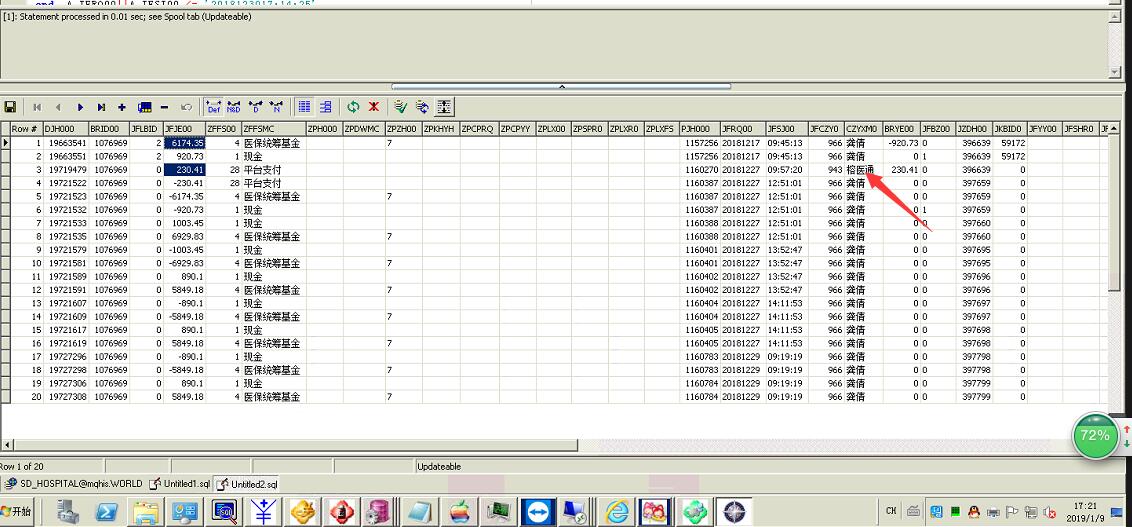The image size is (1132, 527).
Task: Click the ZFFSMC column header
Action: [274, 129]
